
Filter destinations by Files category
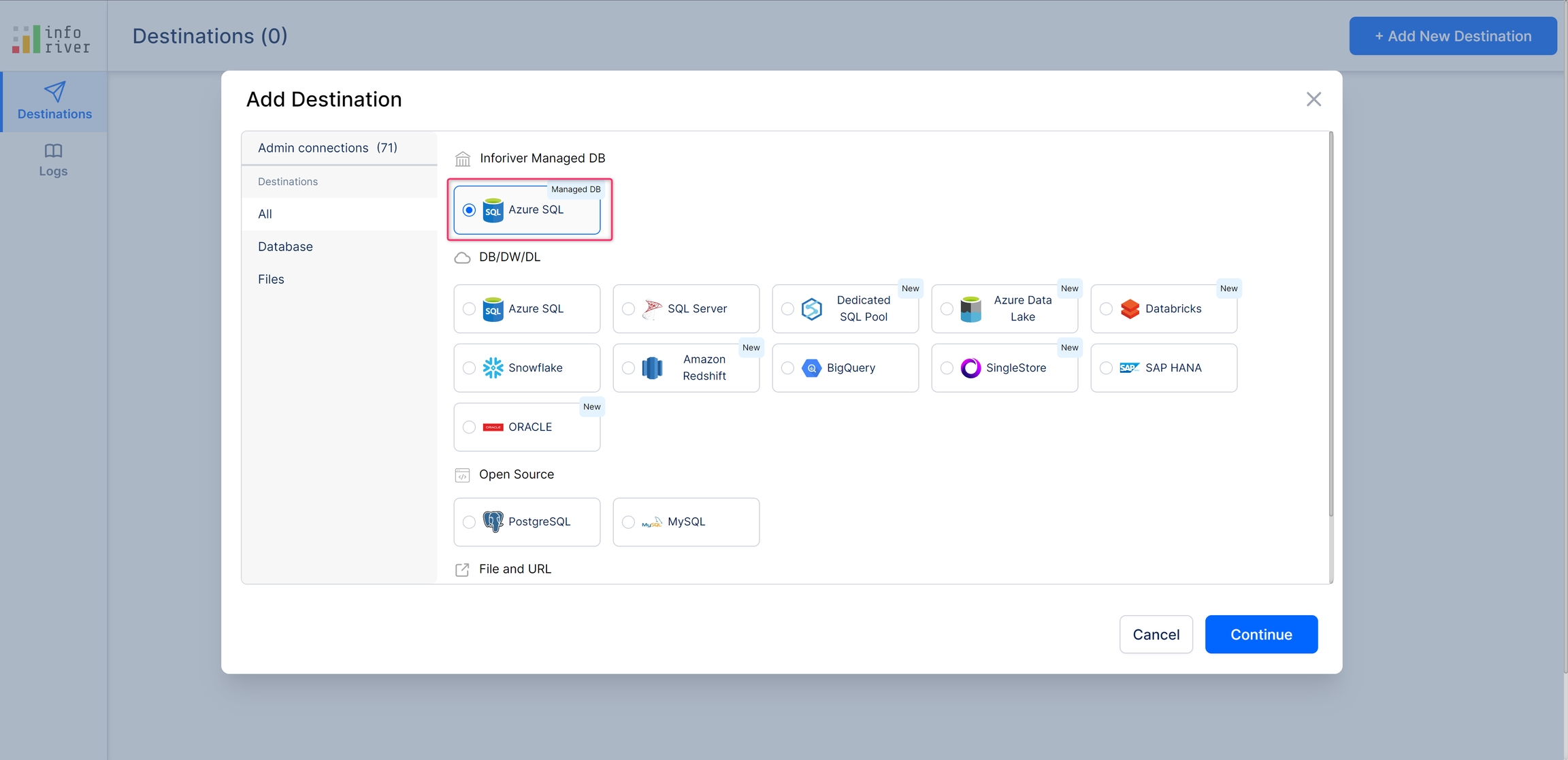[x=271, y=279]
